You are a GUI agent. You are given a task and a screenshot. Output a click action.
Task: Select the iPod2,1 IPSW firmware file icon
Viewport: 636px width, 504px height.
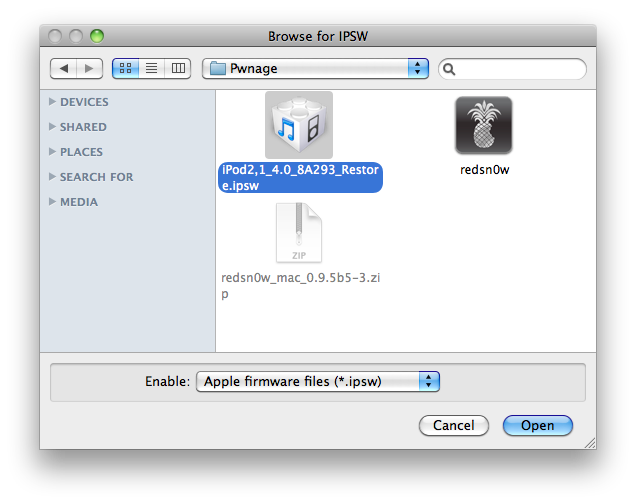299,125
